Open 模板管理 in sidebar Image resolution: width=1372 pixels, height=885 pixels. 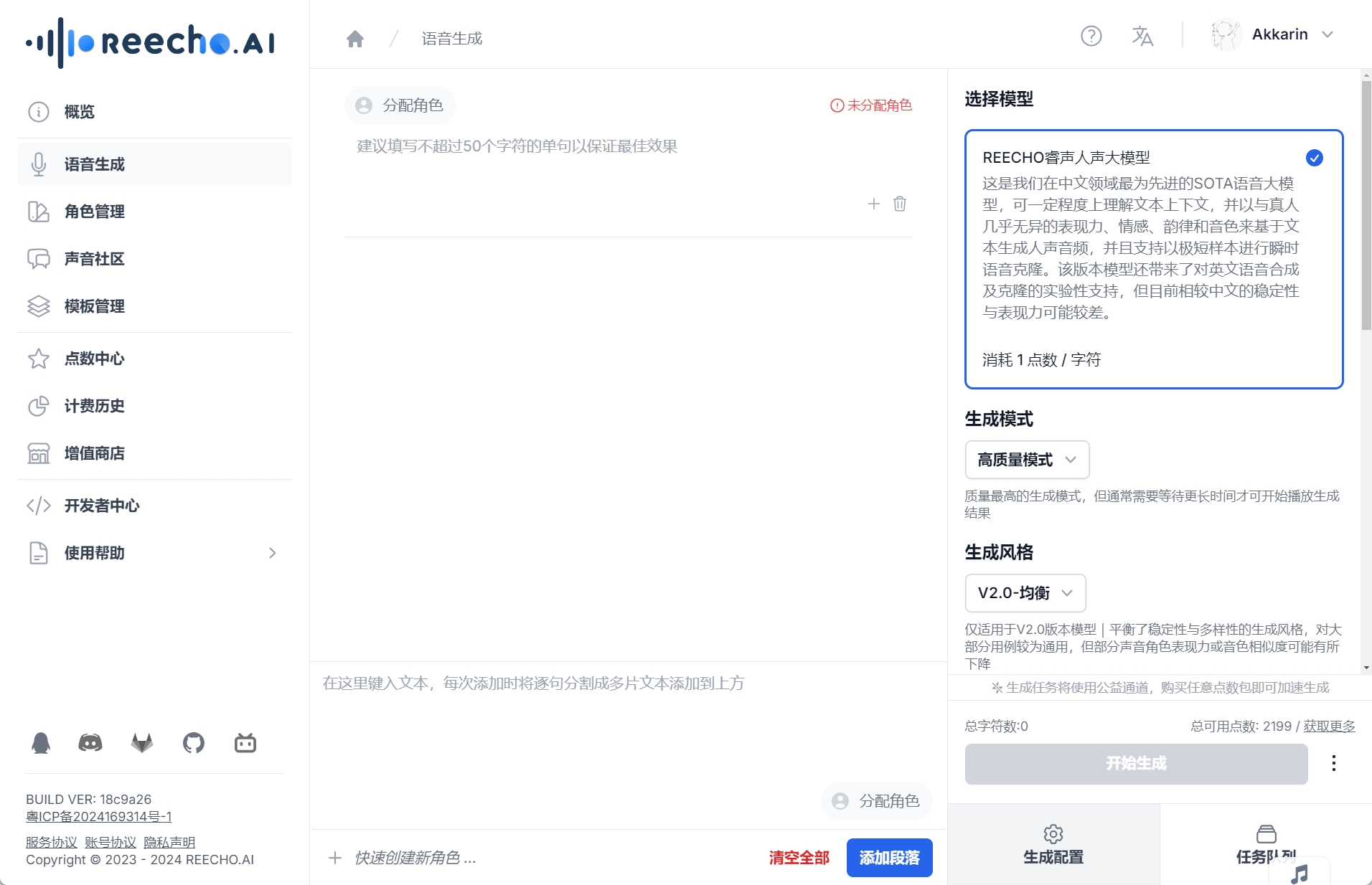click(x=154, y=306)
